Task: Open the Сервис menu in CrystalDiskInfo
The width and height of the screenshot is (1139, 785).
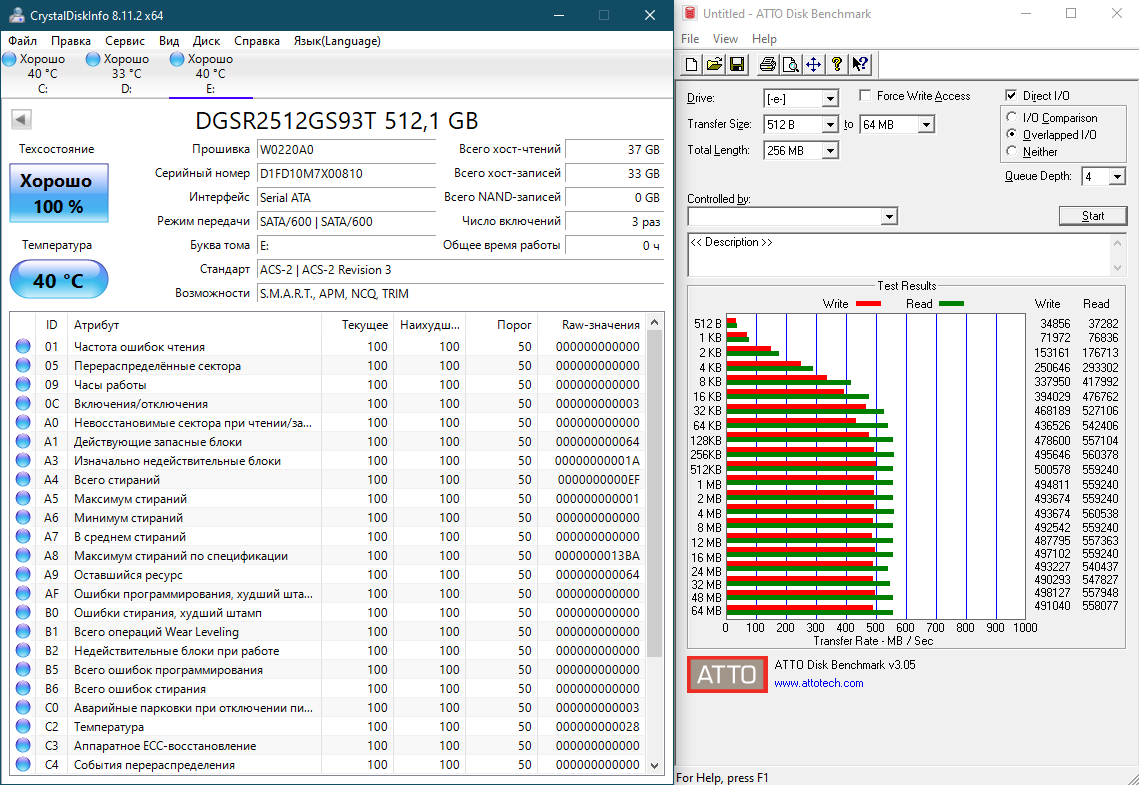Action: click(125, 41)
